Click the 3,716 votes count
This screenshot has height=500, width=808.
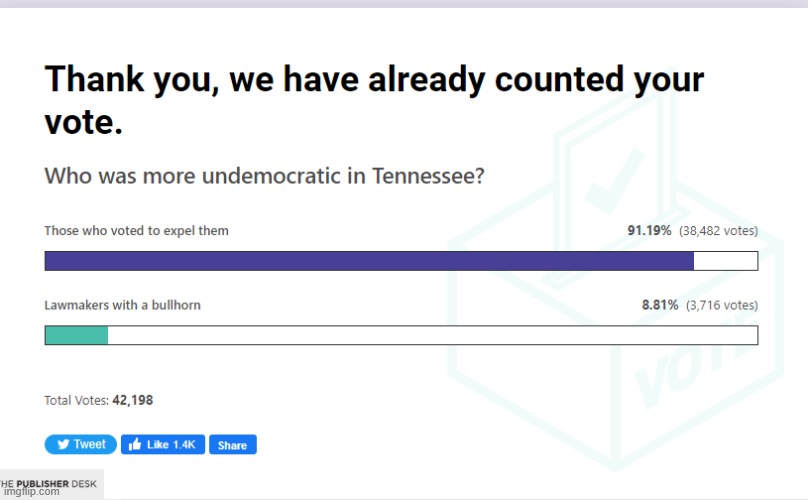[722, 305]
